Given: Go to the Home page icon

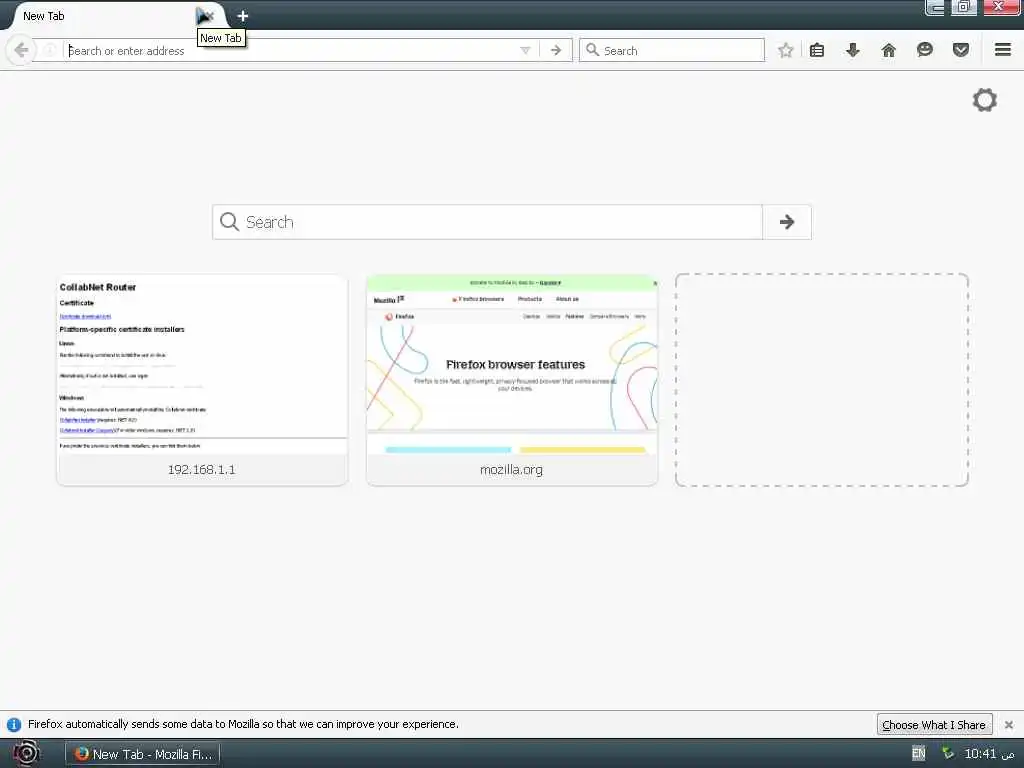Looking at the screenshot, I should click(x=889, y=50).
